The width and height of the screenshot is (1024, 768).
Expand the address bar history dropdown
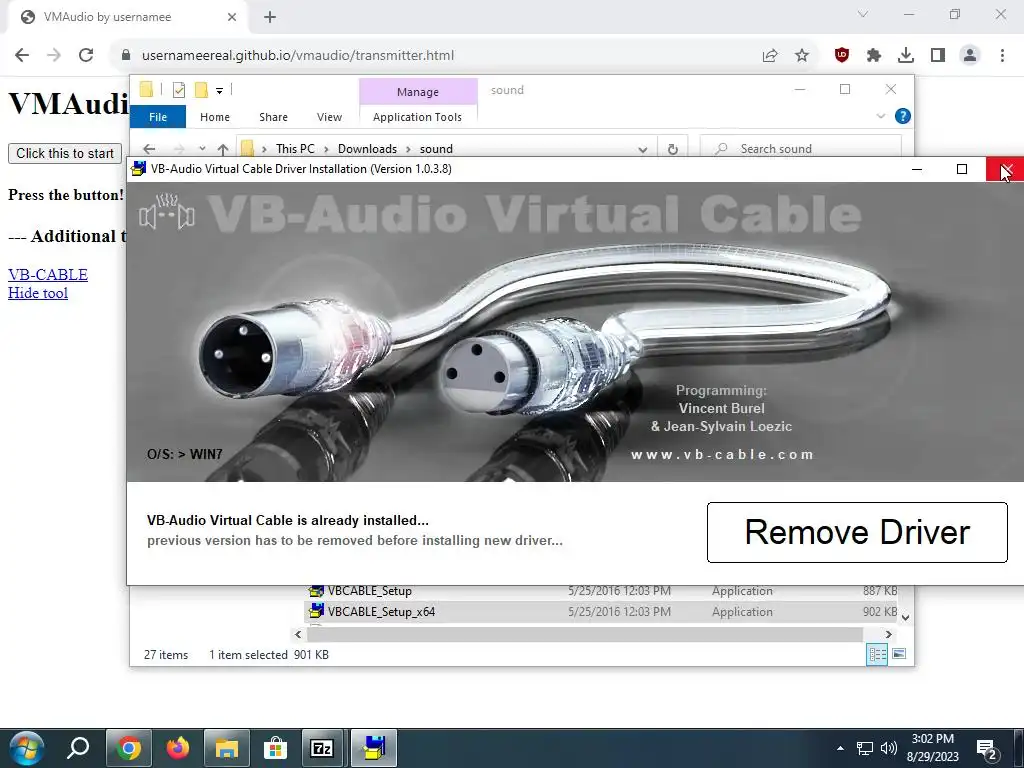643,149
